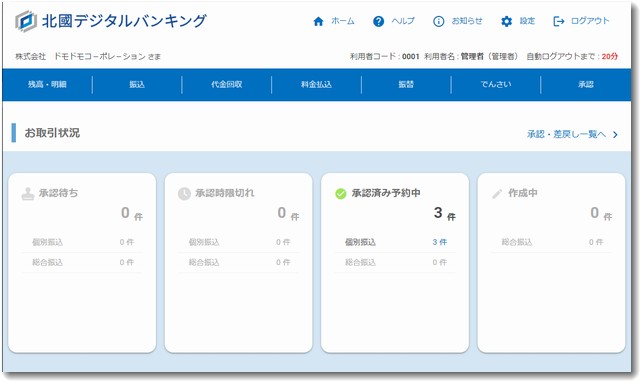Click the 承認待ち stamp icon
This screenshot has width=640, height=381.
coord(27,194)
